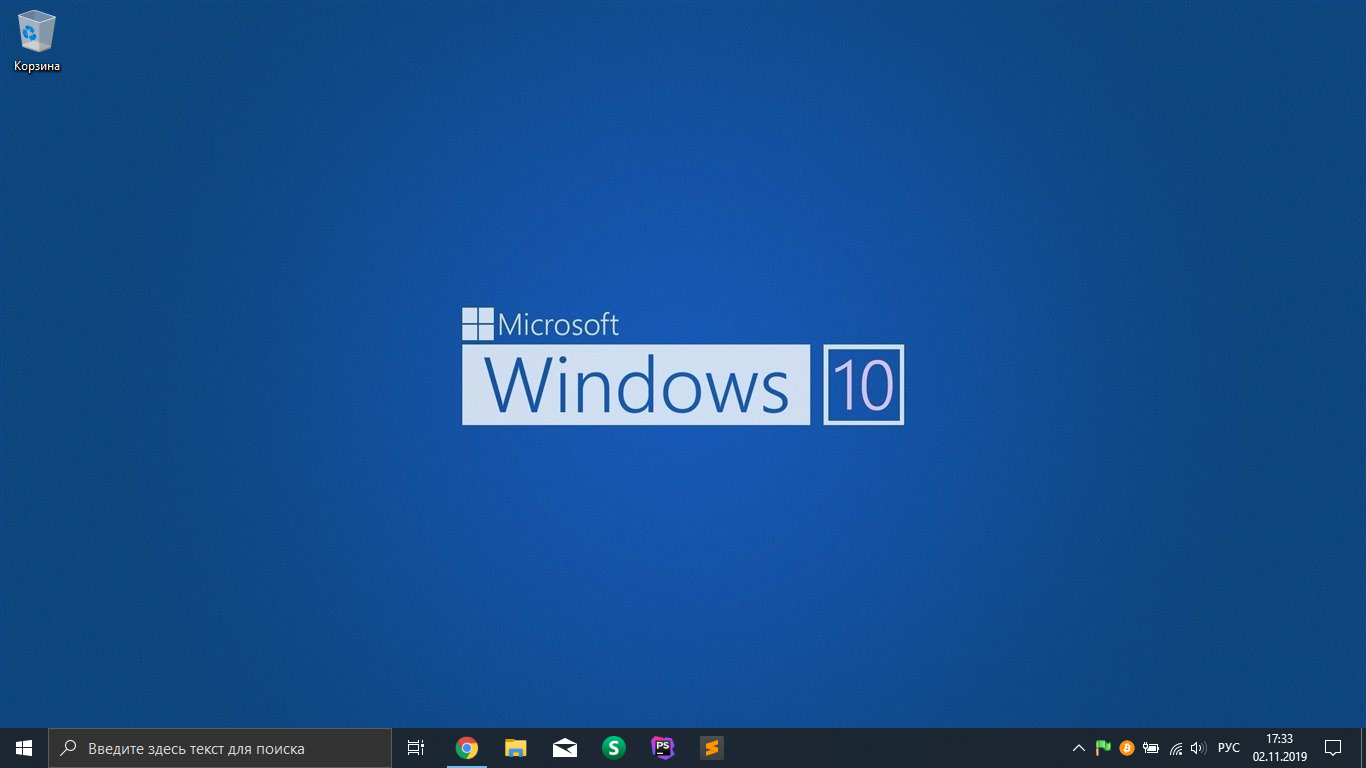Expand the hidden system tray icons

pos(1078,748)
